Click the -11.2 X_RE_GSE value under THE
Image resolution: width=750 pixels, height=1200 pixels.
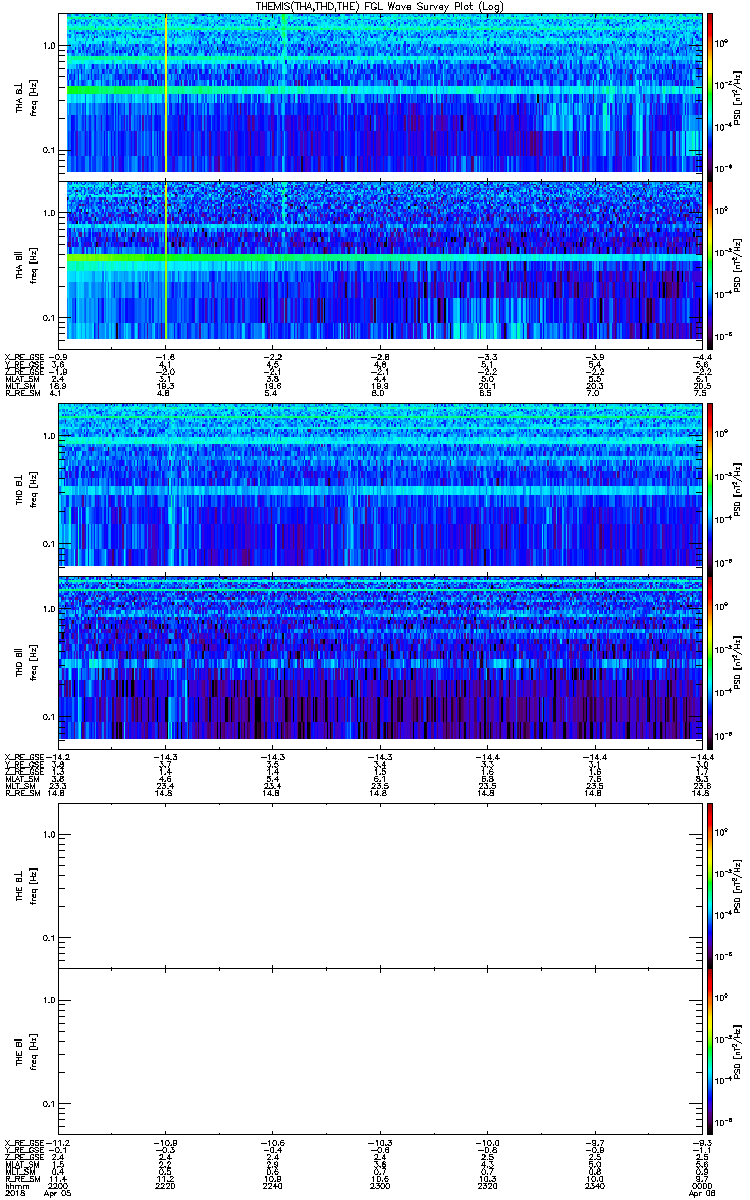[x=58, y=1144]
